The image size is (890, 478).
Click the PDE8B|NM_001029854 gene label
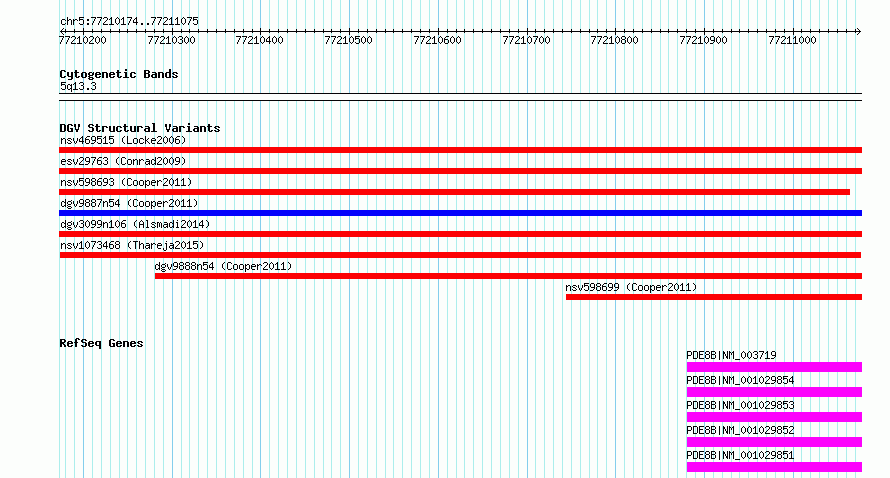pyautogui.click(x=740, y=380)
